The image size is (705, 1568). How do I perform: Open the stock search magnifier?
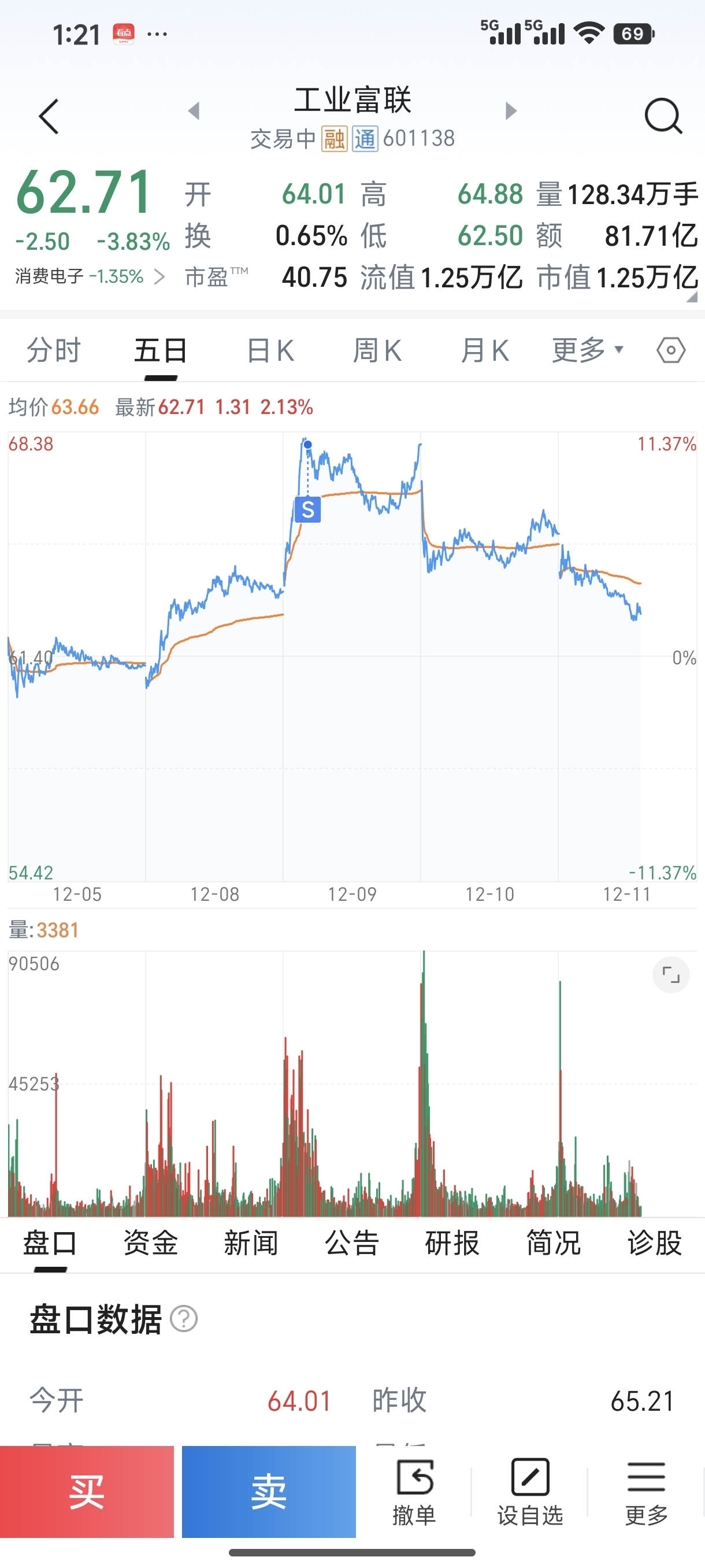tap(662, 115)
